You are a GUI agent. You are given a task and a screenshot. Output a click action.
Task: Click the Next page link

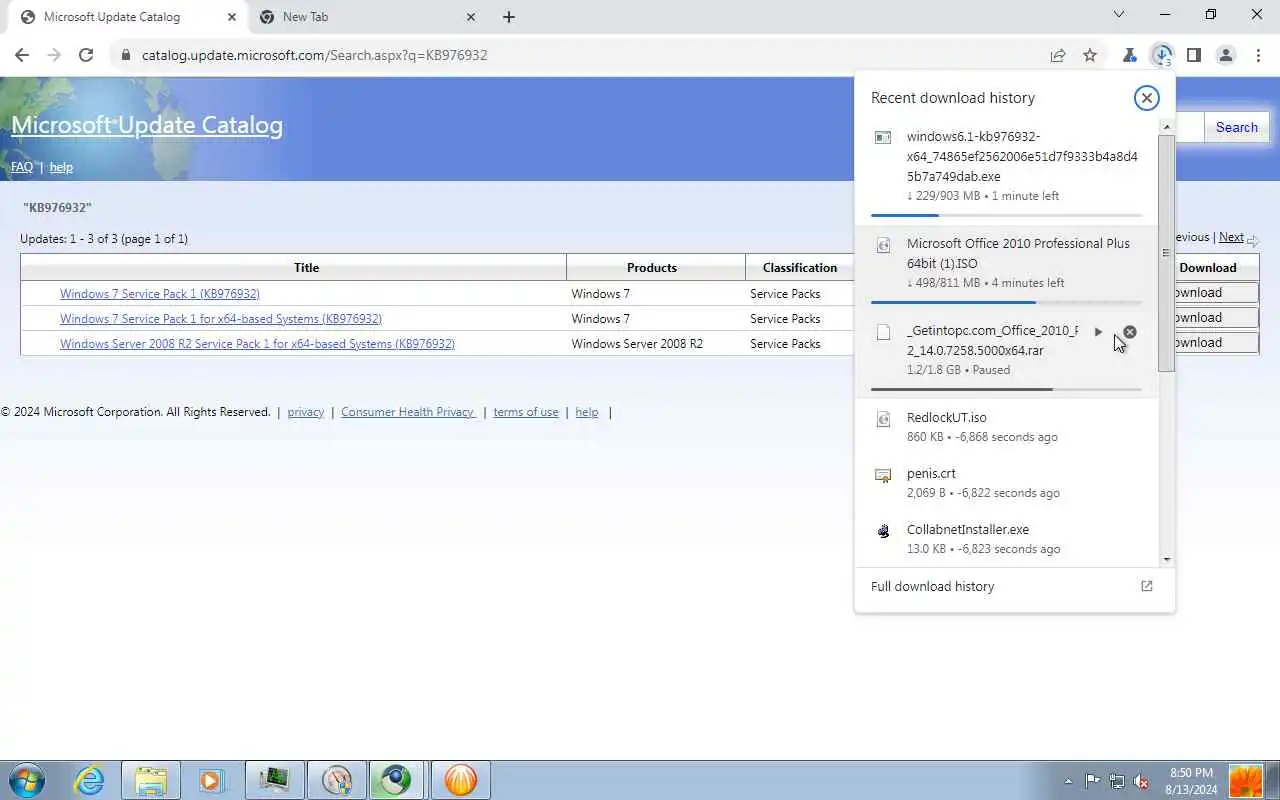tap(1231, 238)
